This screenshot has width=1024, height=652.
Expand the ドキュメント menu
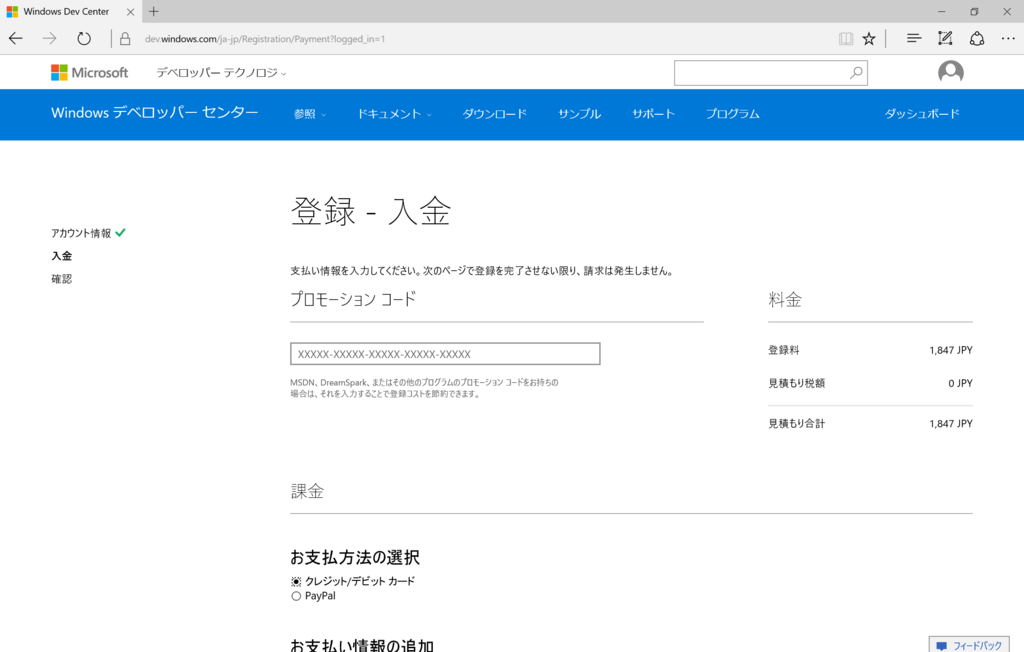394,114
